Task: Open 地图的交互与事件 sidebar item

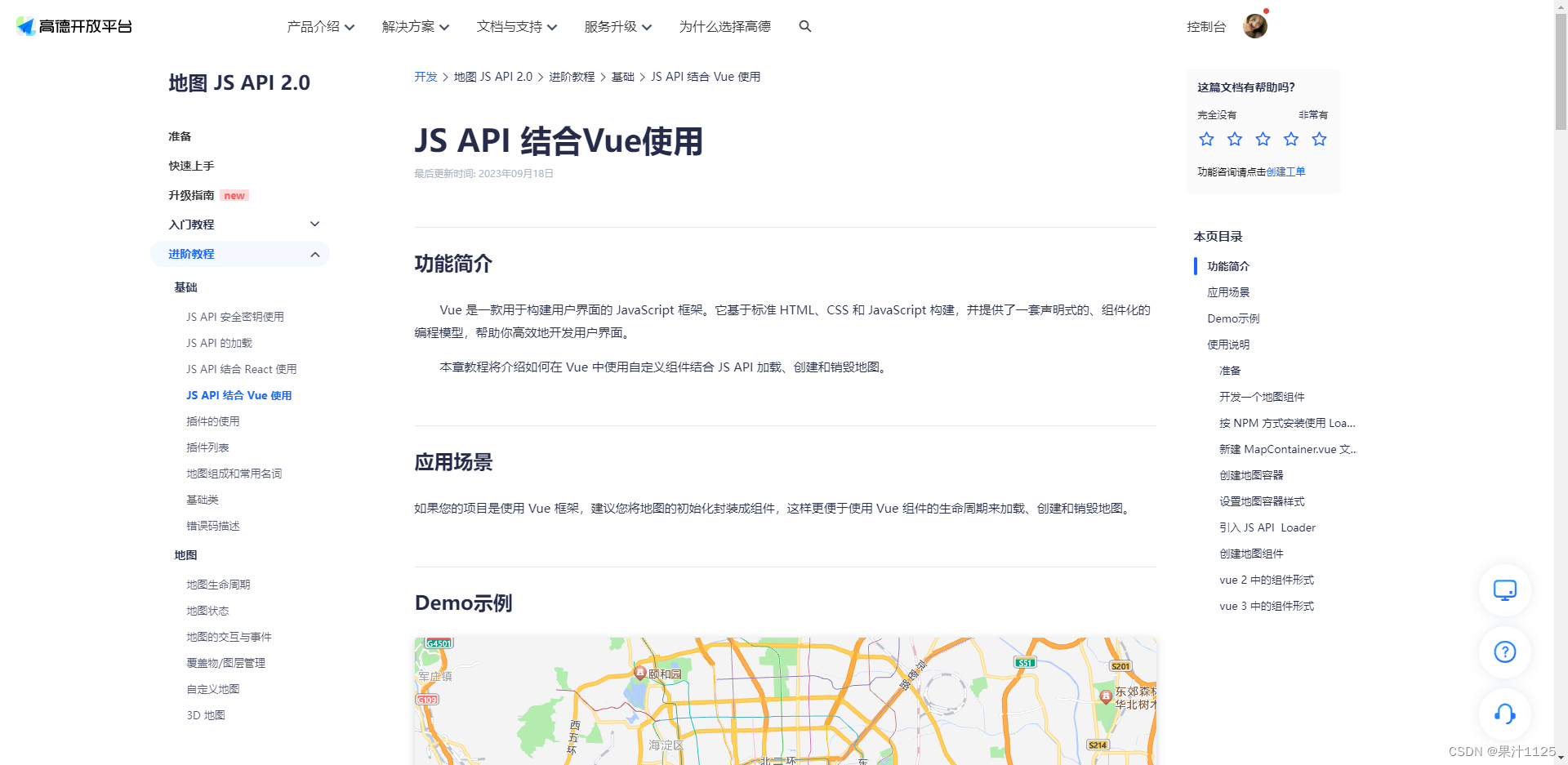Action: click(x=229, y=637)
